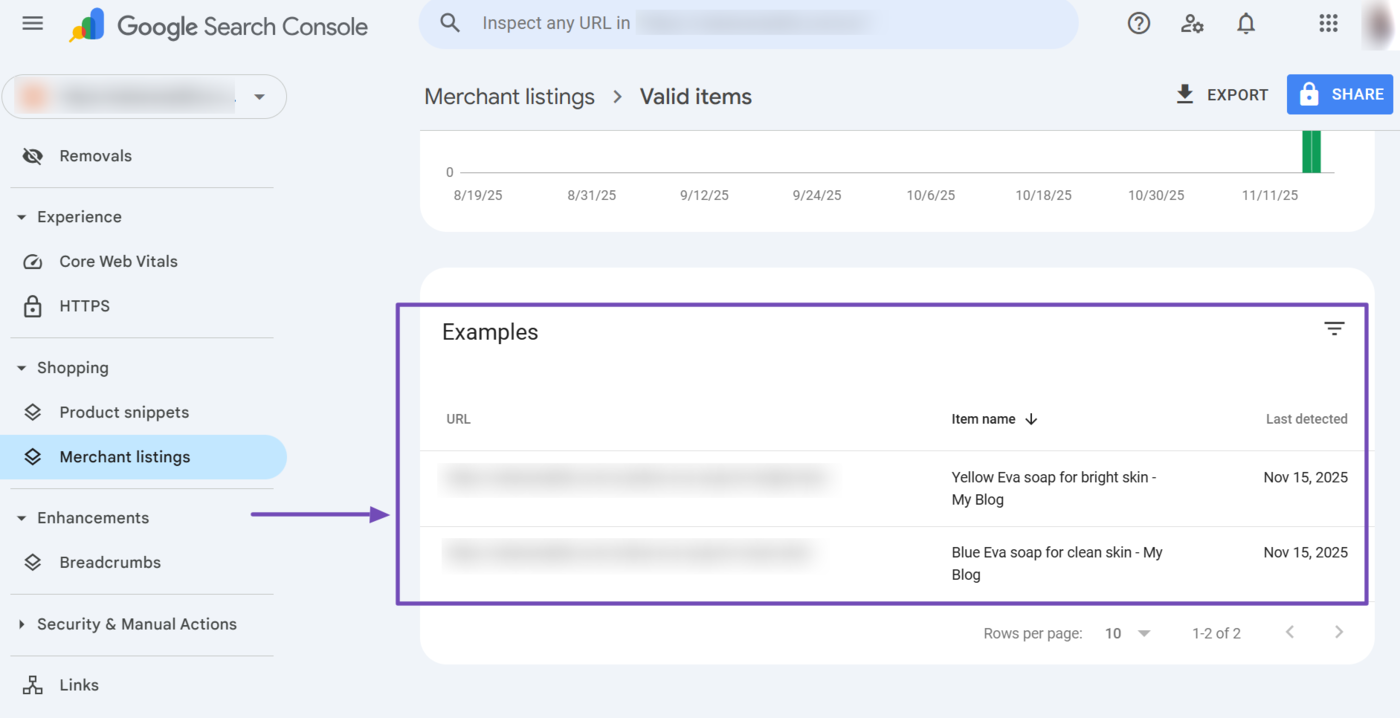Select the Product snippets tag icon
Image resolution: width=1400 pixels, height=718 pixels.
click(33, 412)
